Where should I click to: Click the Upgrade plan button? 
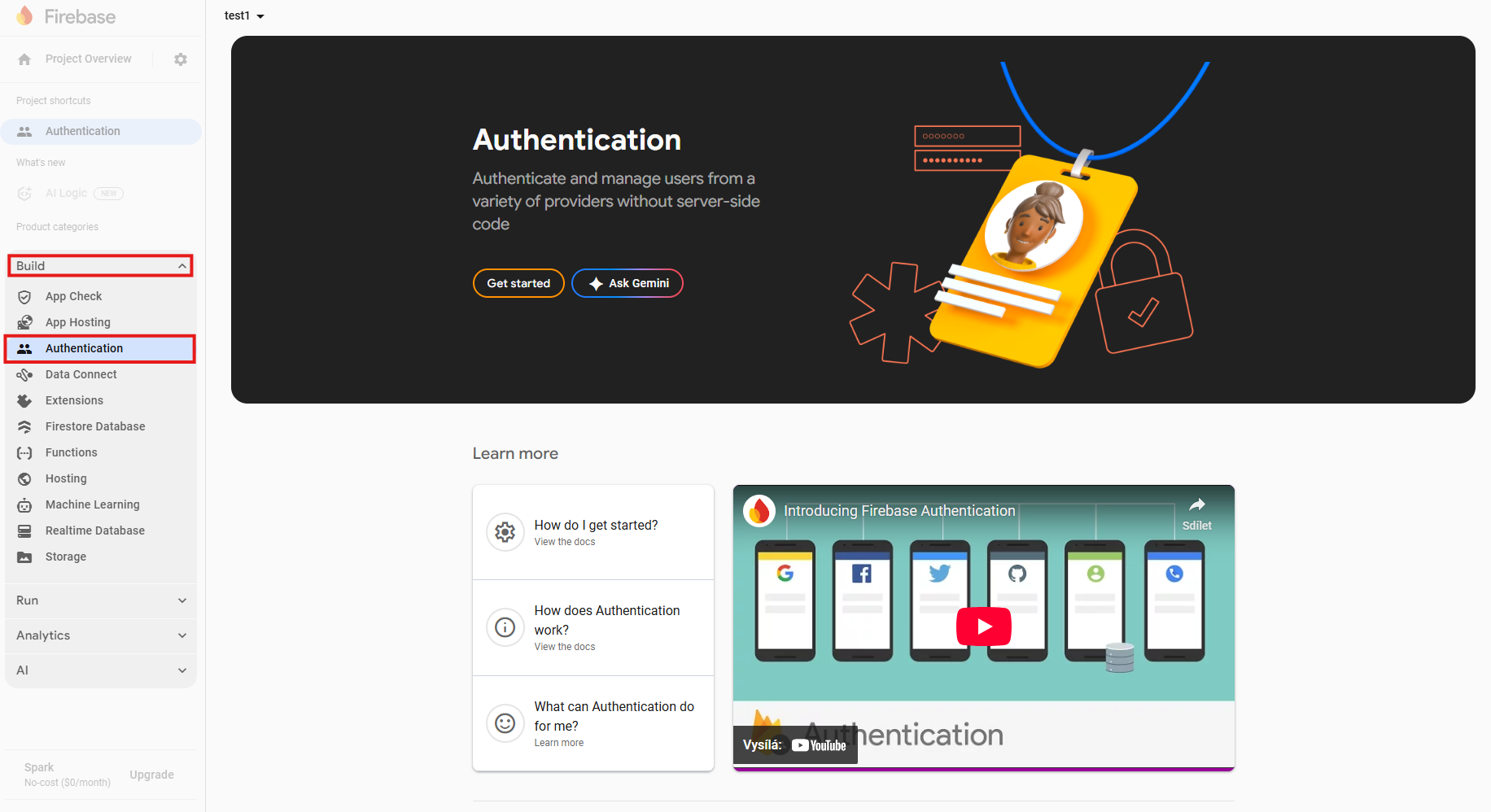151,775
